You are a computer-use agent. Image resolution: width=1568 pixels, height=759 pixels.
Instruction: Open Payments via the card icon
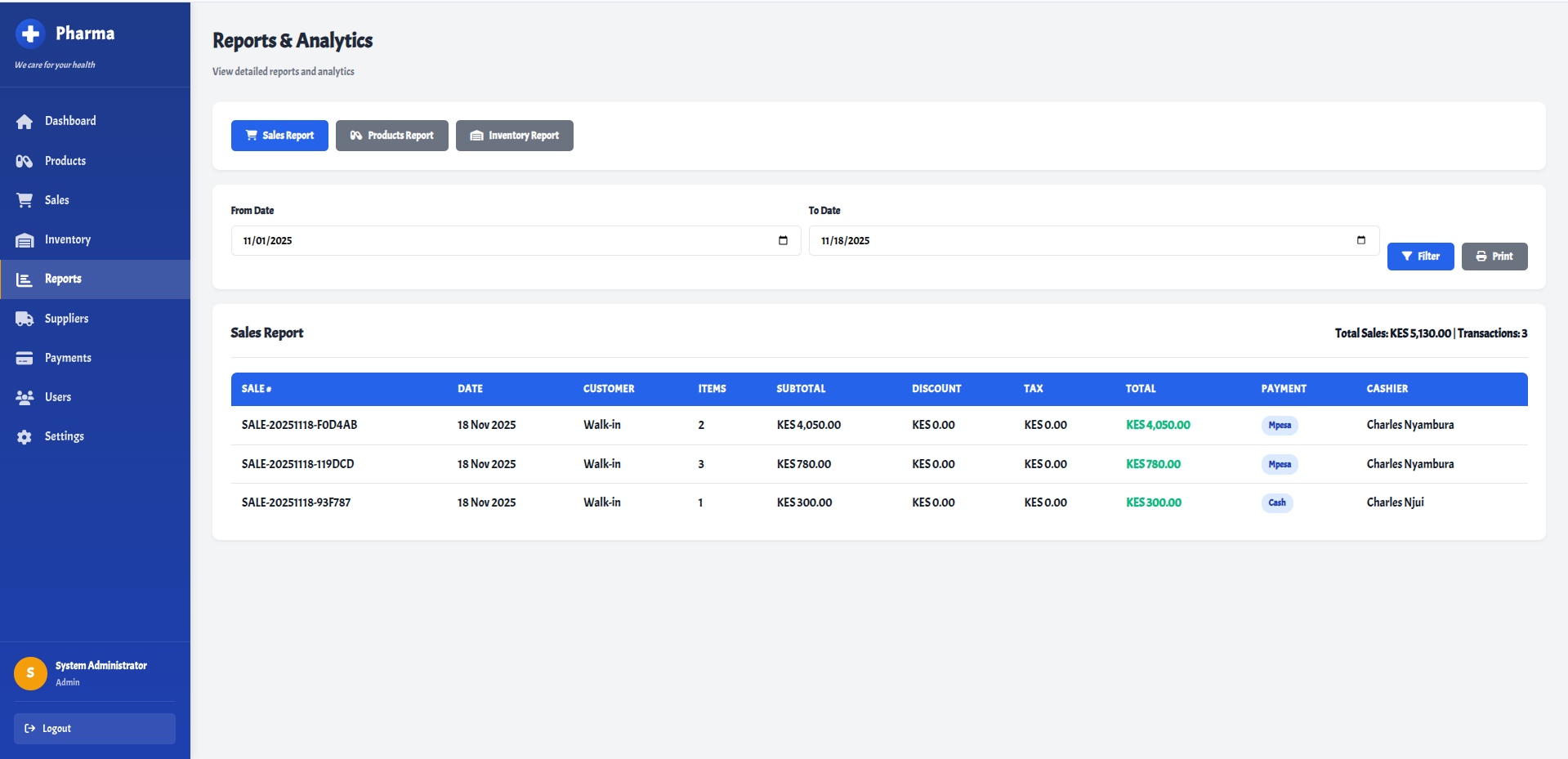pos(25,357)
